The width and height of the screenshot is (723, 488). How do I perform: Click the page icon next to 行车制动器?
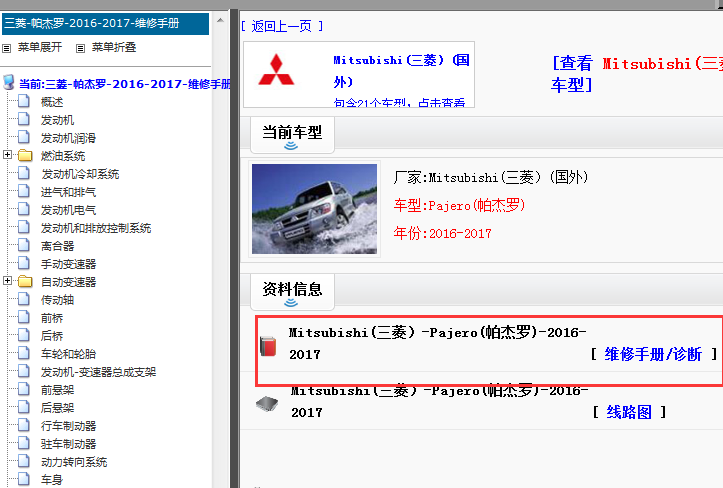click(24, 425)
